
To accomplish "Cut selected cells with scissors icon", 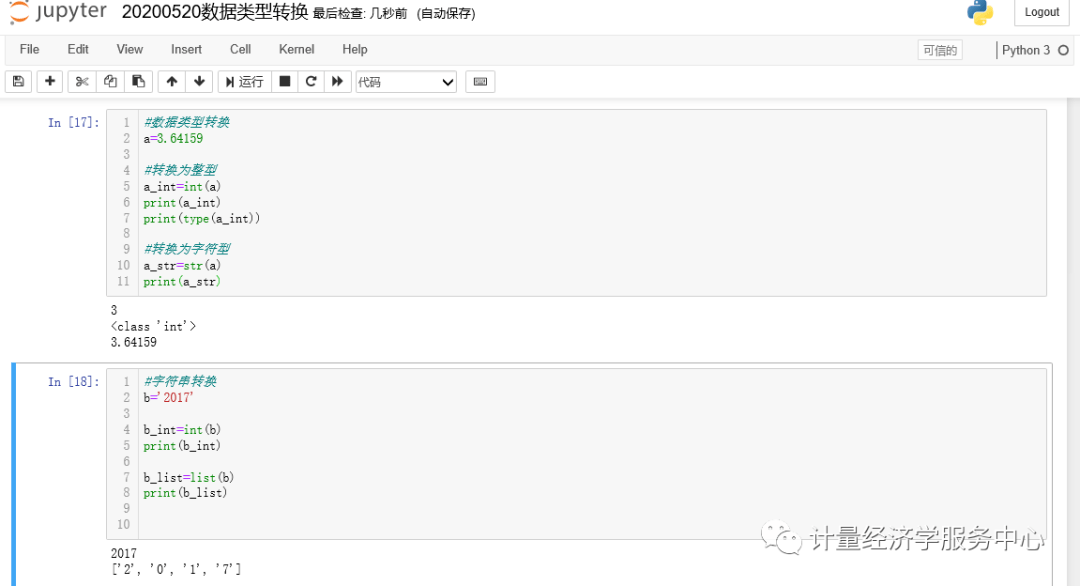I will click(x=82, y=81).
